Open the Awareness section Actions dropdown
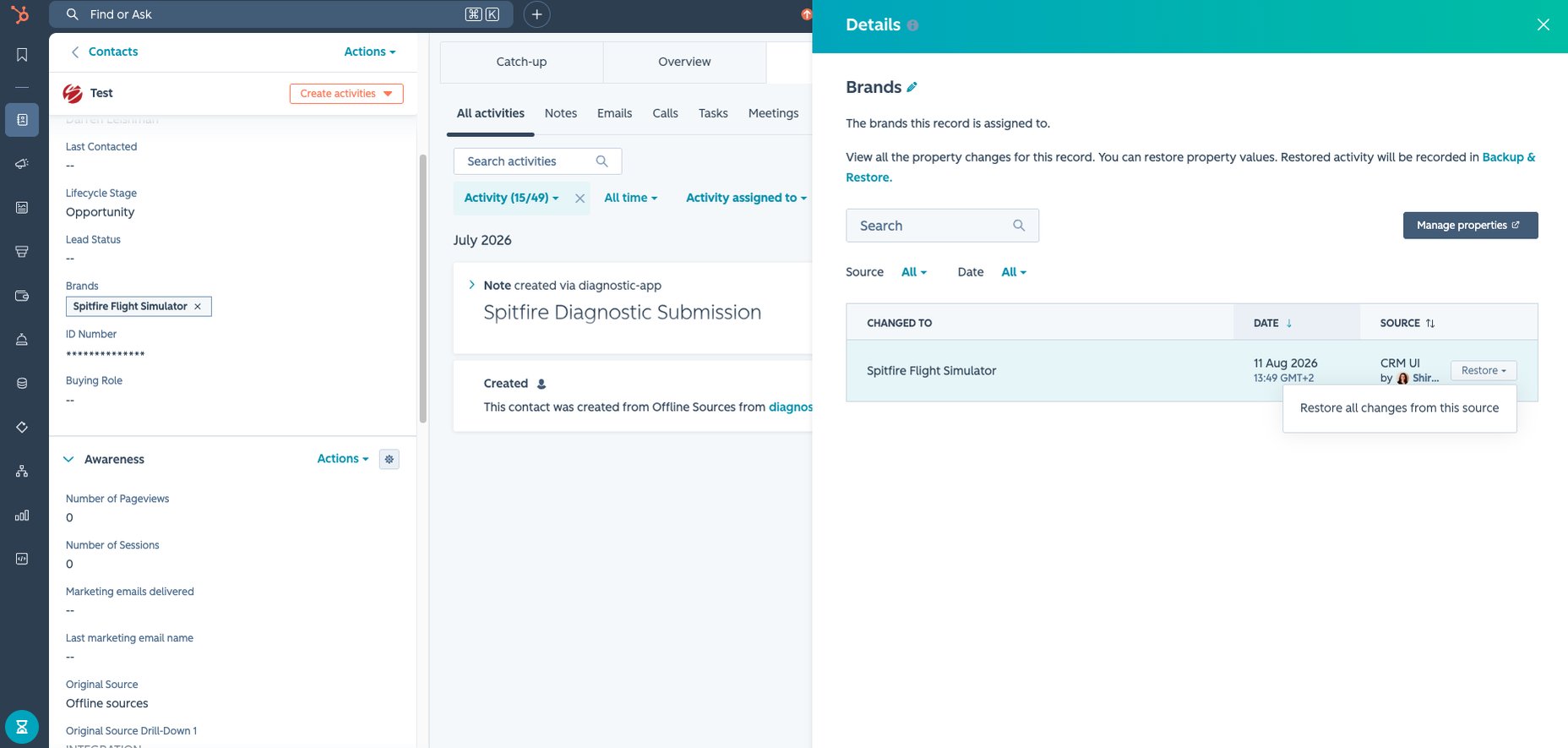1568x748 pixels. (x=343, y=459)
